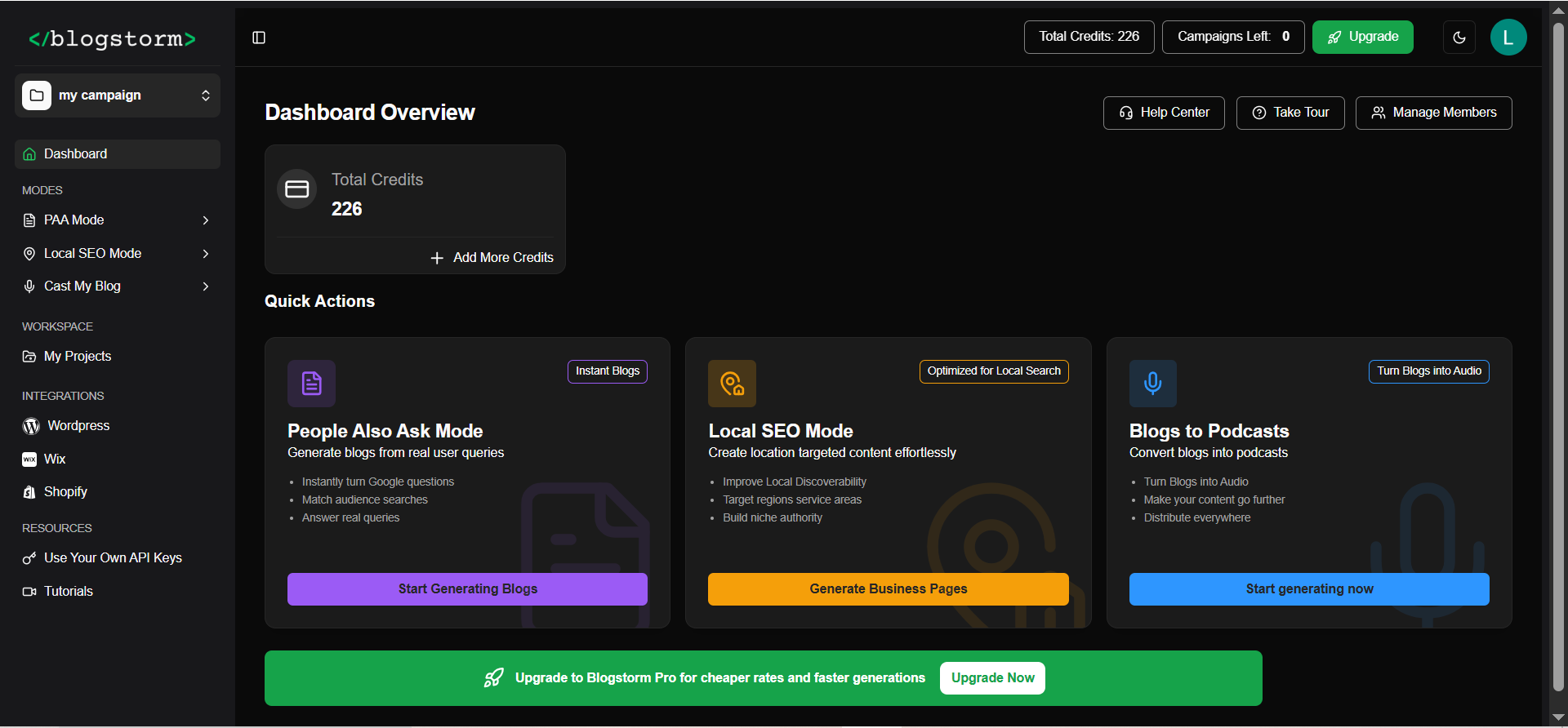Click the PAA Mode document icon
The width and height of the screenshot is (1568, 728).
[x=29, y=220]
